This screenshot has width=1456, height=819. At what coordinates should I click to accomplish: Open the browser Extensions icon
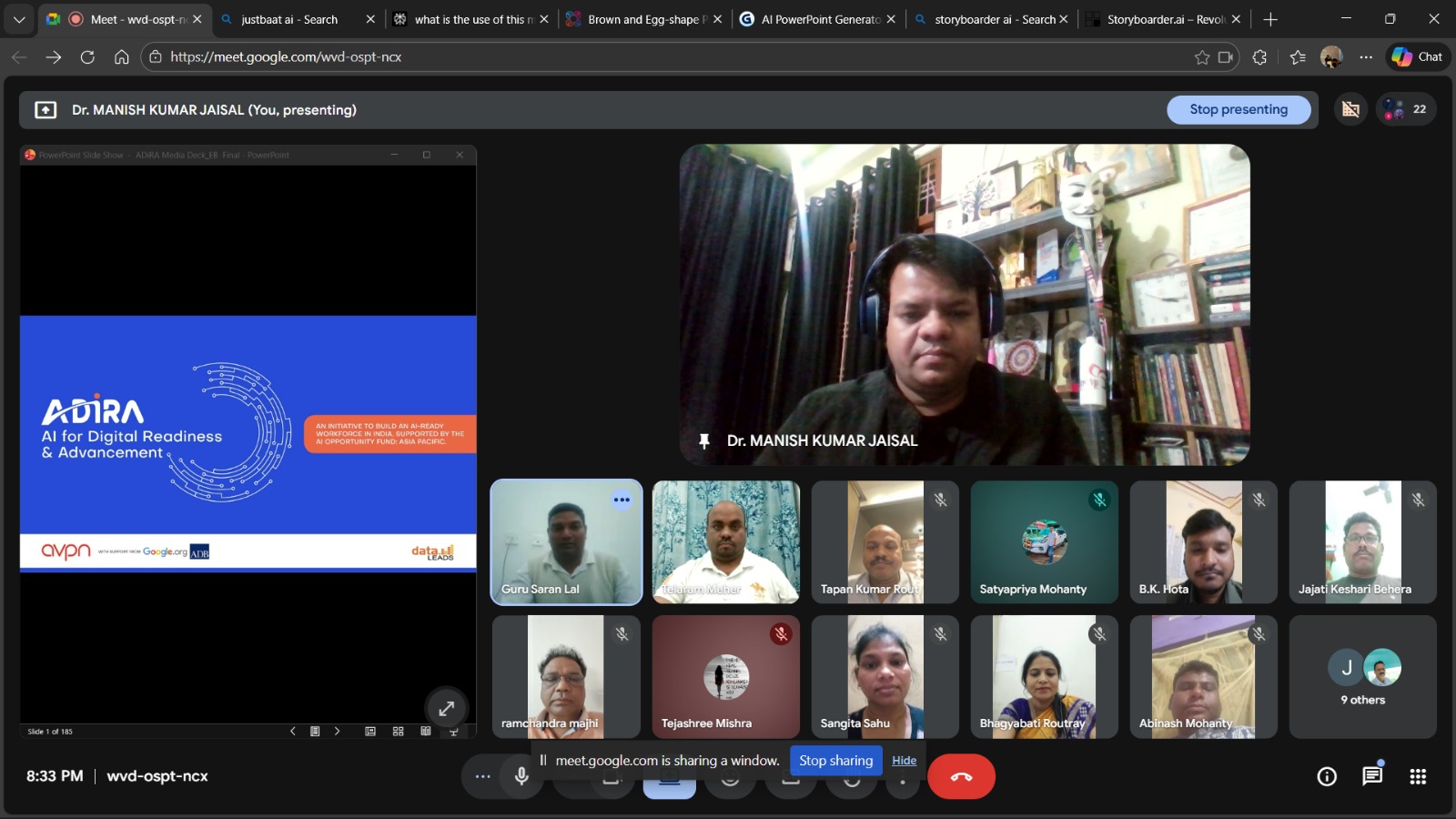click(1259, 56)
